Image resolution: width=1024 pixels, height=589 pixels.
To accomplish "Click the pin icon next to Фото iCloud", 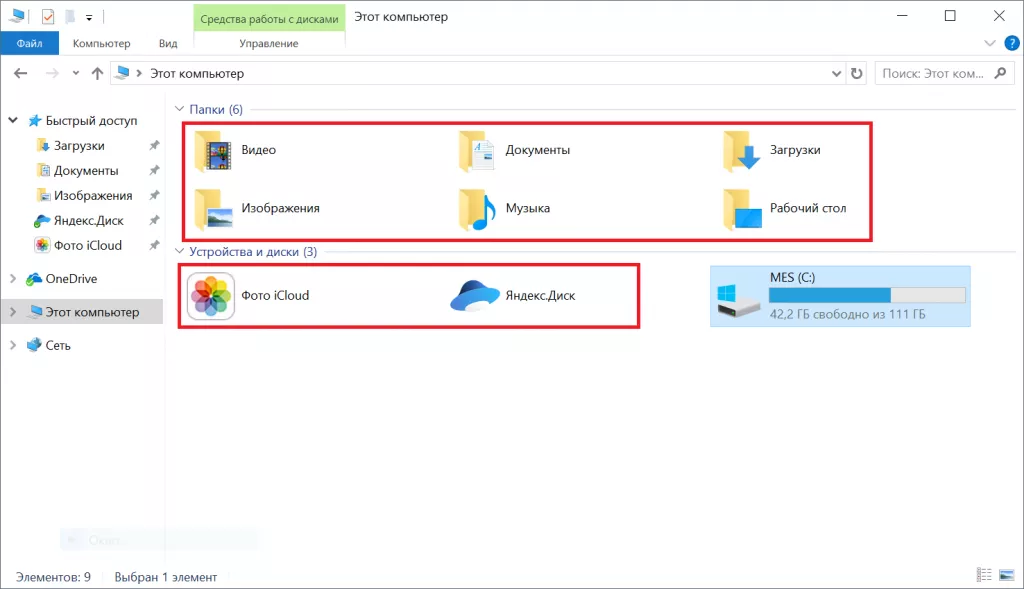I will [x=154, y=246].
